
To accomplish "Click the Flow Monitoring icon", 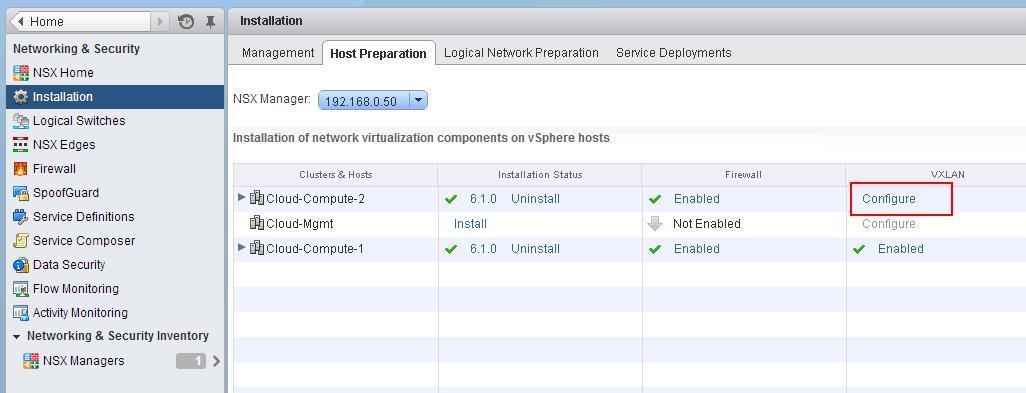I will 21,288.
